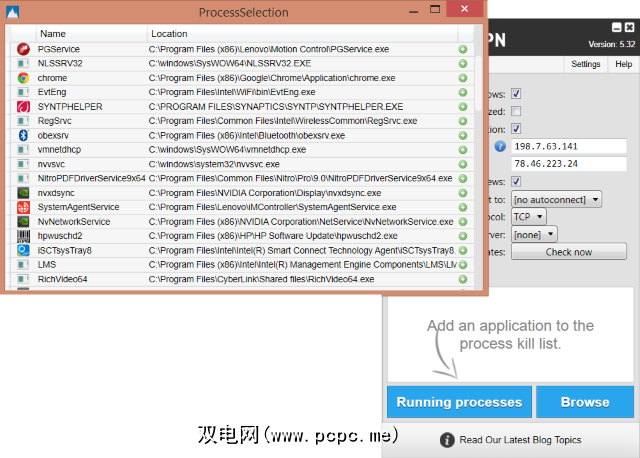640x458 pixels.
Task: Click the ProcessSelection title bar app icon
Action: (13, 12)
